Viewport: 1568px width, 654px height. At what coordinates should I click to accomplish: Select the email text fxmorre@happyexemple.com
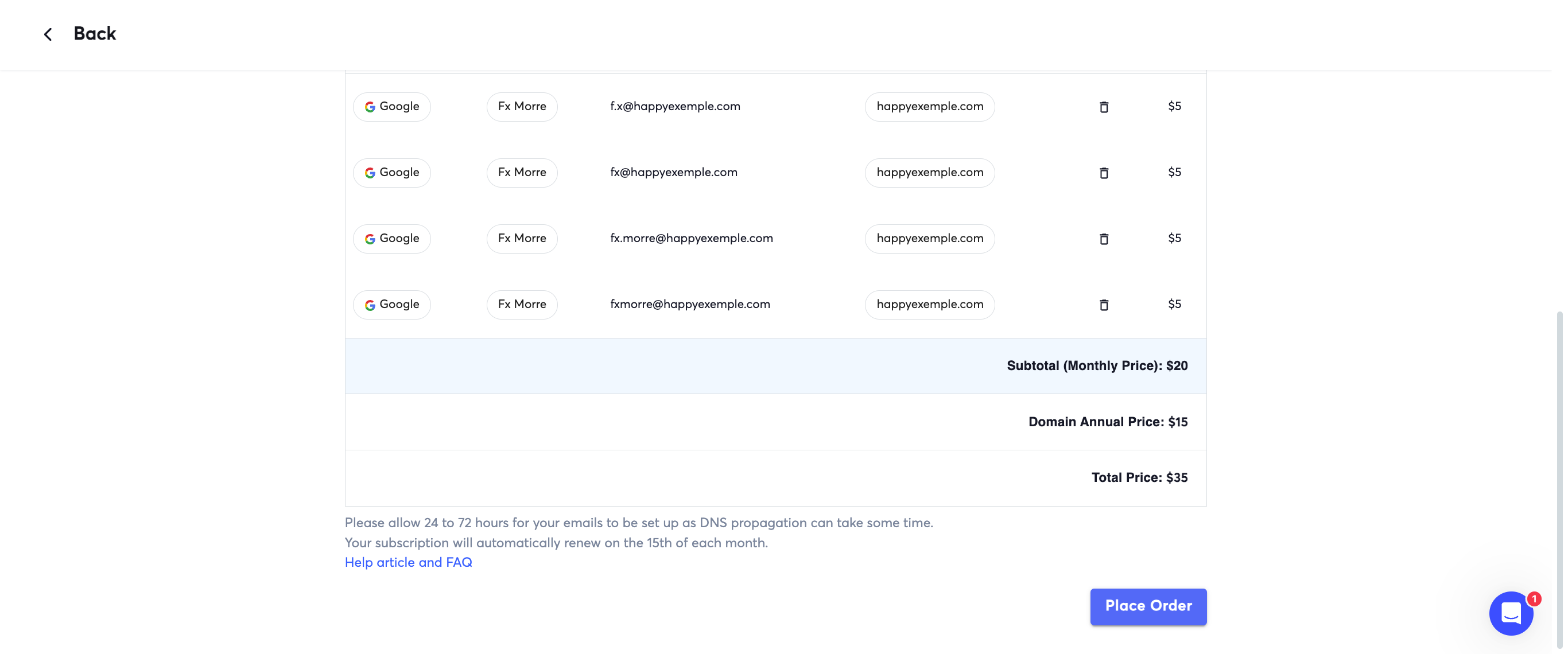click(x=690, y=304)
